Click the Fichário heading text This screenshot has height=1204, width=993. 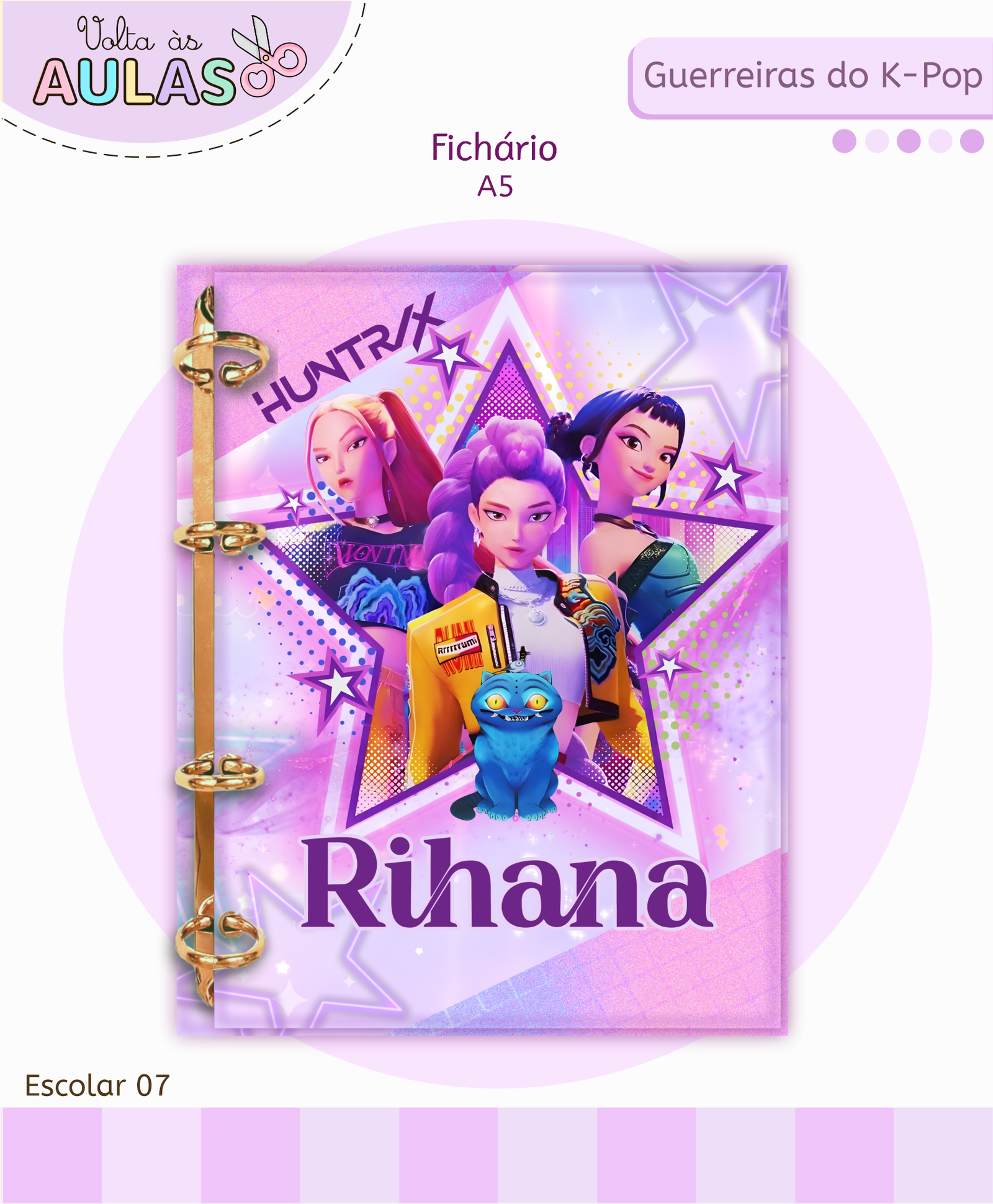495,148
